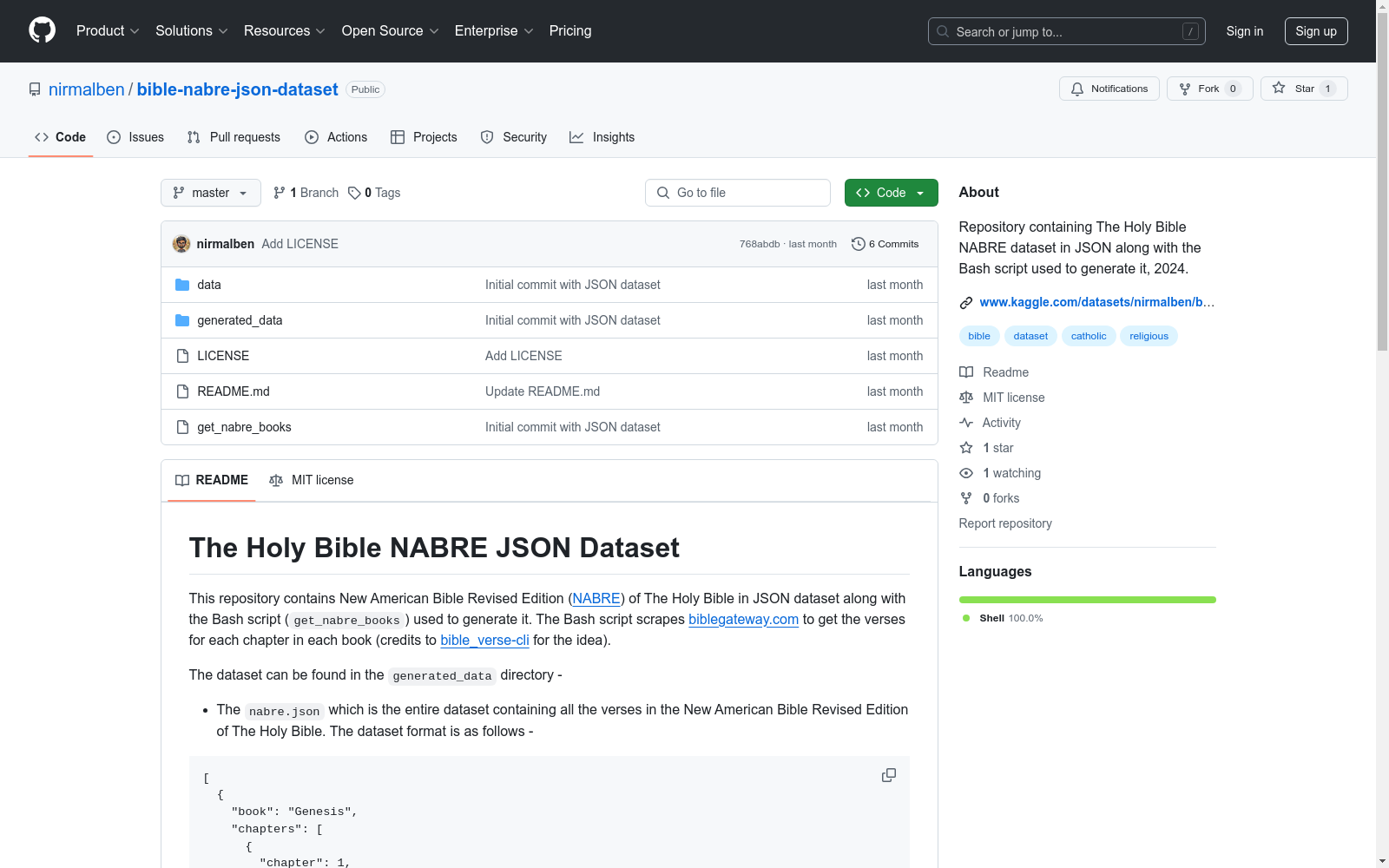Click the data folder icon

click(x=182, y=285)
